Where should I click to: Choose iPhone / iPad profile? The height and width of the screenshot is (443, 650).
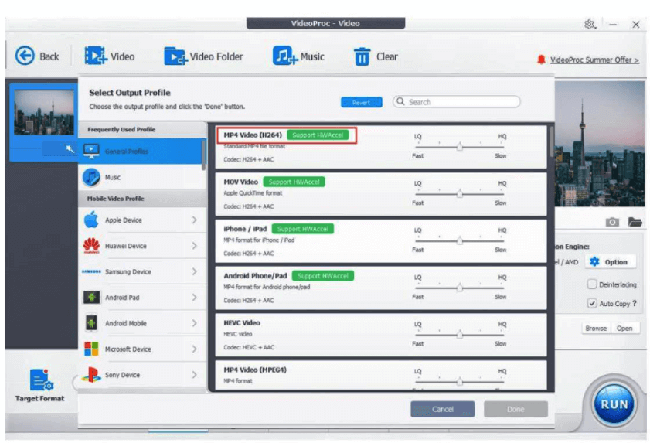(381, 241)
